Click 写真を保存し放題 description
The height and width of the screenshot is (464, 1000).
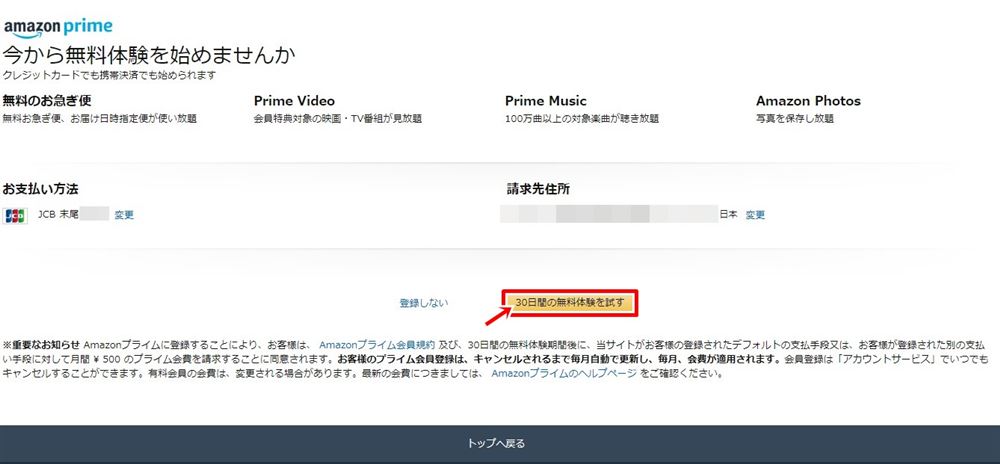tap(795, 119)
